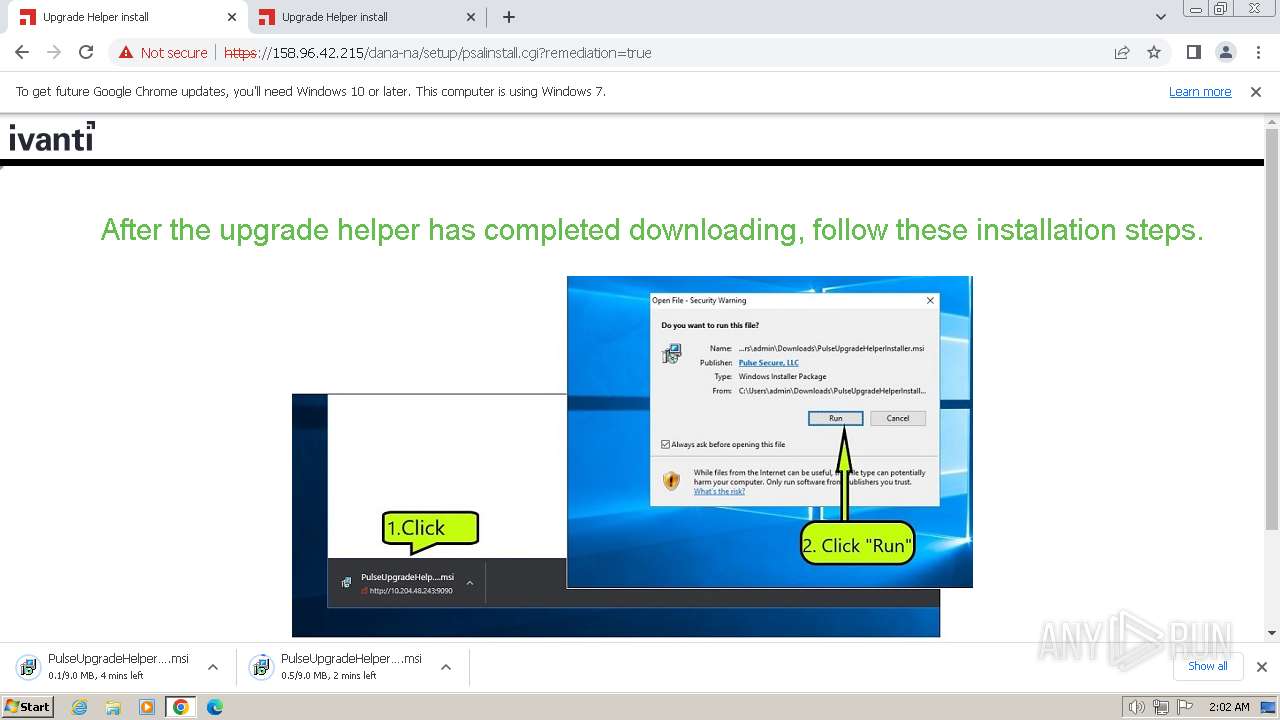Screen dimensions: 1280x720
Task: Go back with the browser back arrow
Action: pos(22,52)
